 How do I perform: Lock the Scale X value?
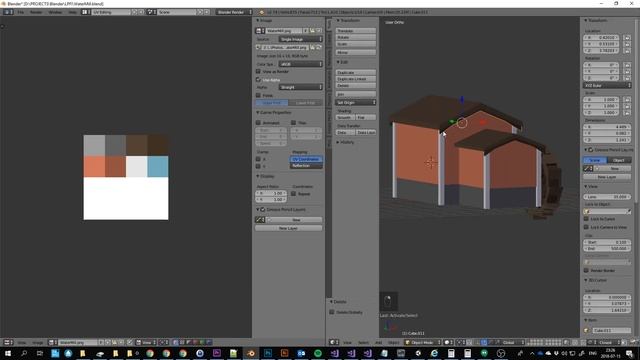pyautogui.click(x=627, y=100)
